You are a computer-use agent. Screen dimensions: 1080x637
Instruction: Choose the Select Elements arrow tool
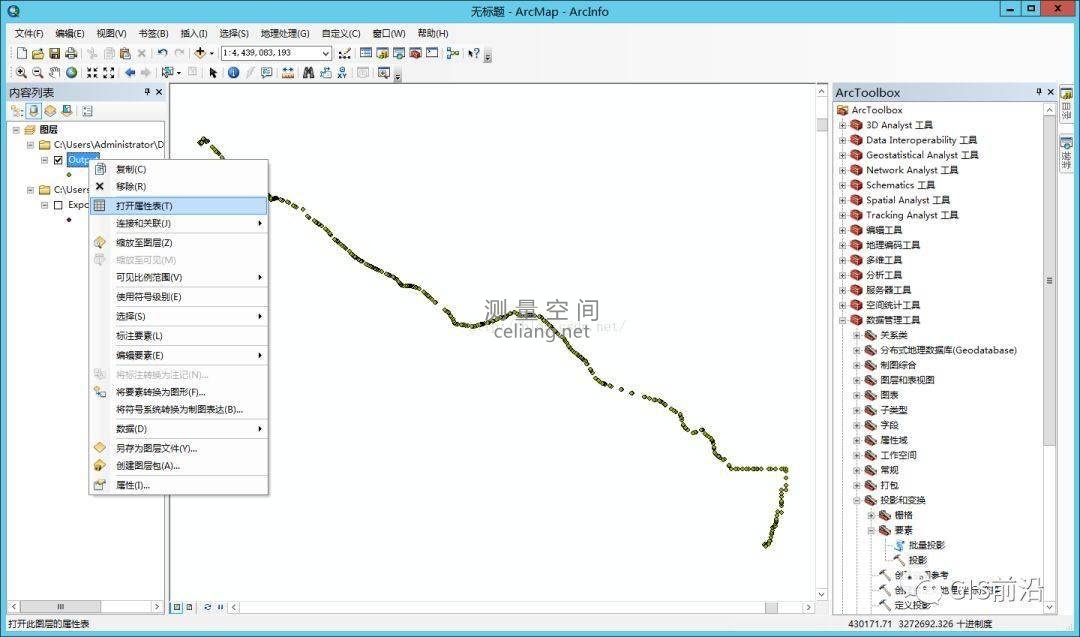pyautogui.click(x=213, y=72)
